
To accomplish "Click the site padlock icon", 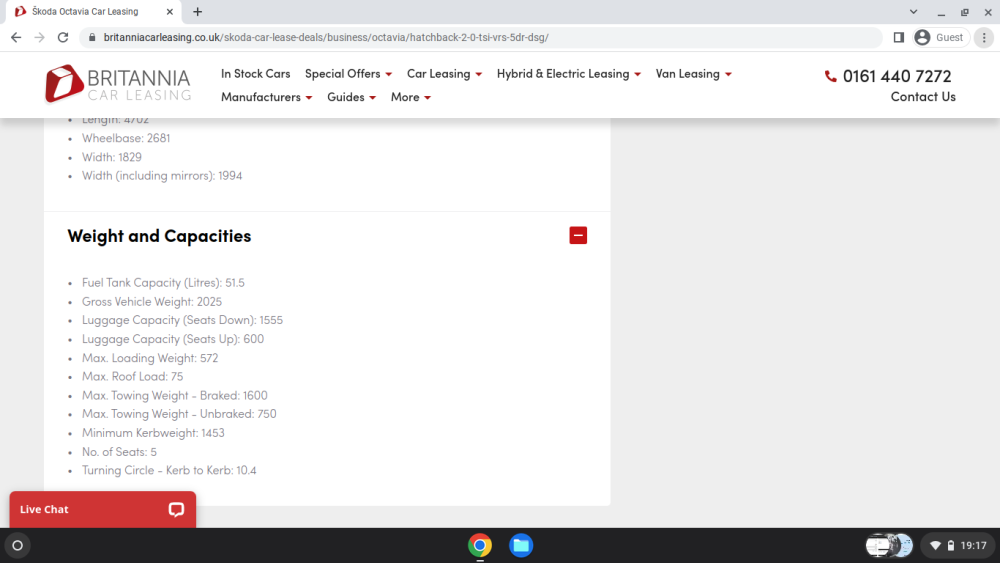I will pyautogui.click(x=92, y=38).
